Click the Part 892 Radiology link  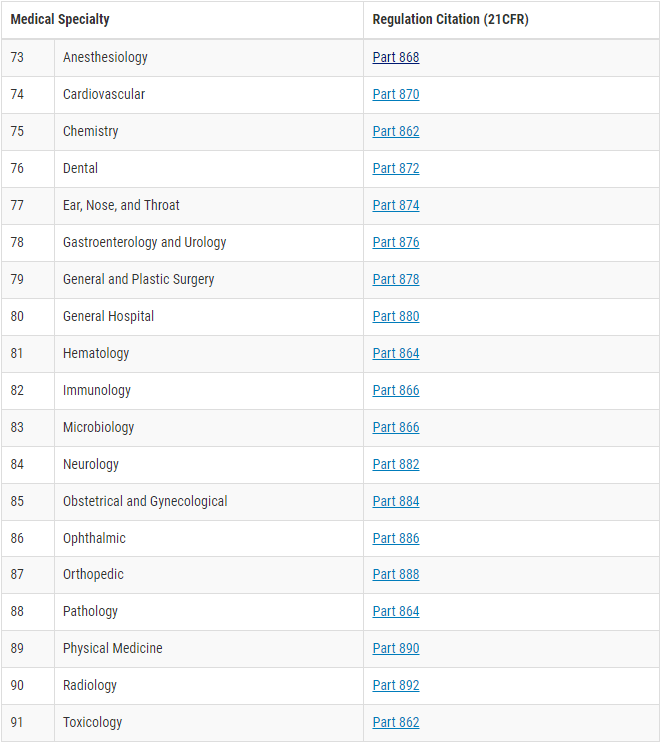click(396, 685)
